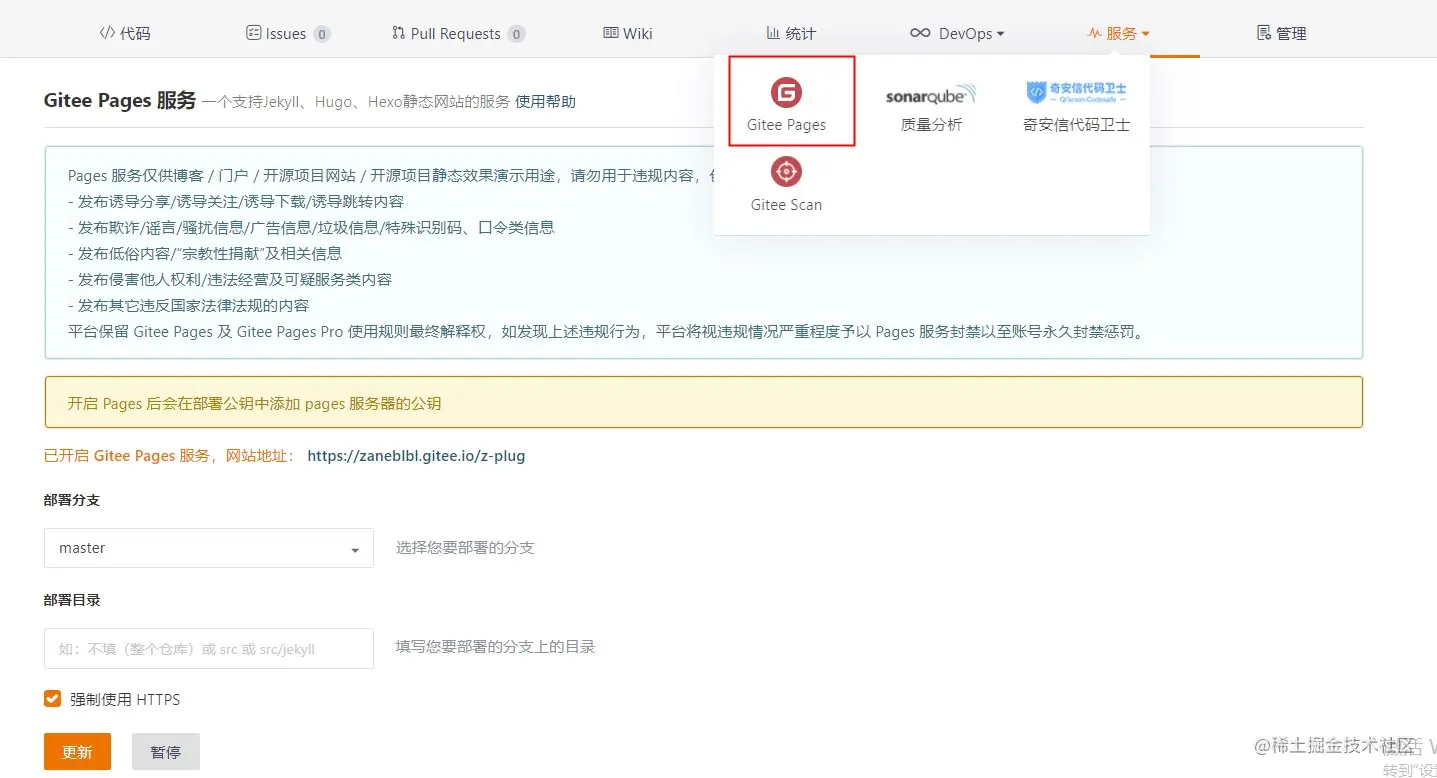Click the Gitee Pages 服务 heading
Screen dimensions: 1437x778
[120, 100]
